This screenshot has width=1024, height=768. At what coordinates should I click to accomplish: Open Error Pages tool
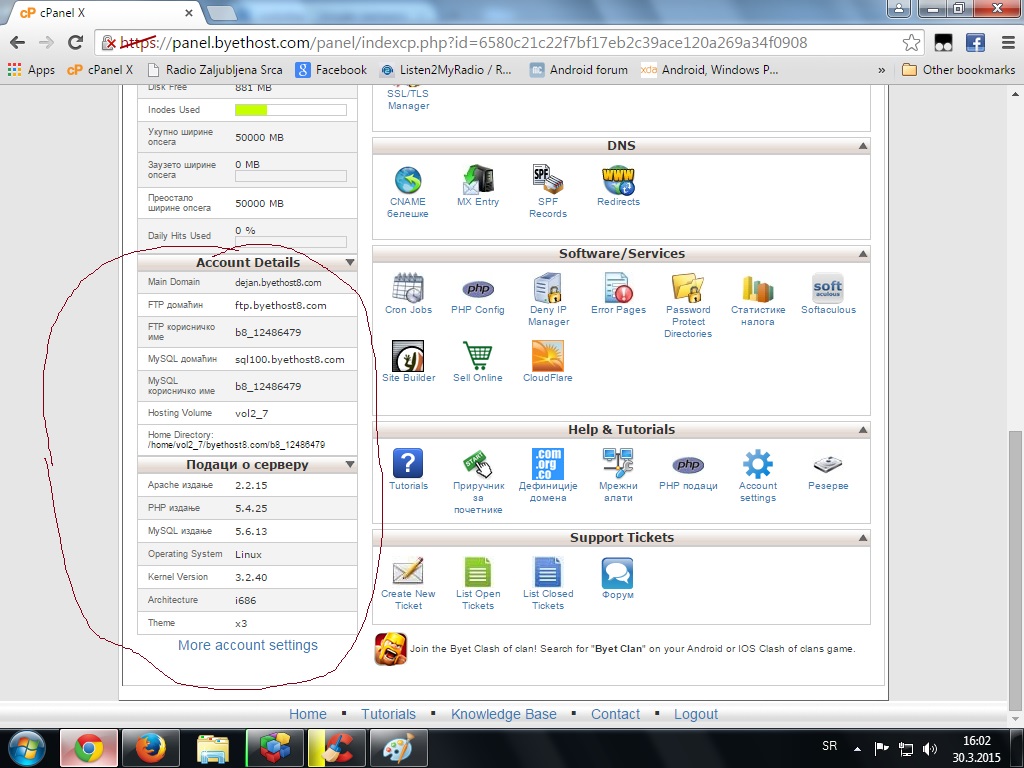[618, 288]
